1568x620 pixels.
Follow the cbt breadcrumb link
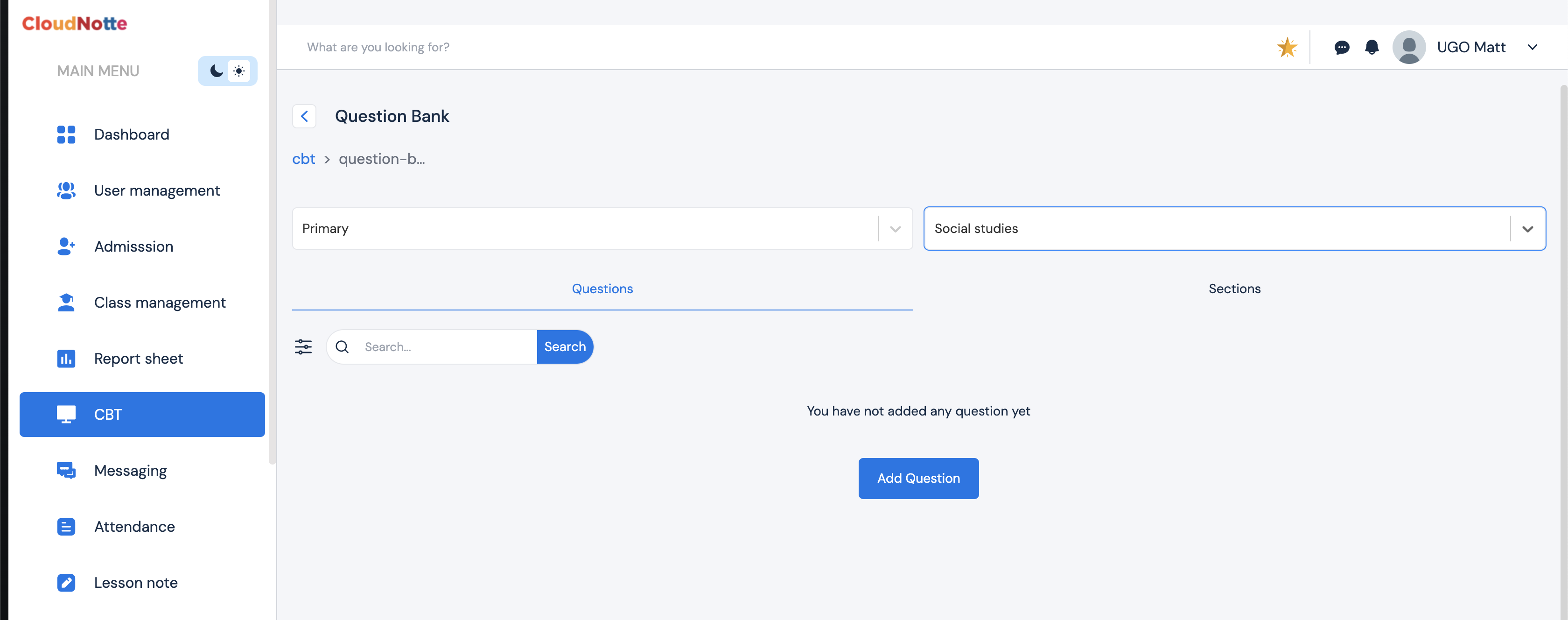pos(303,159)
